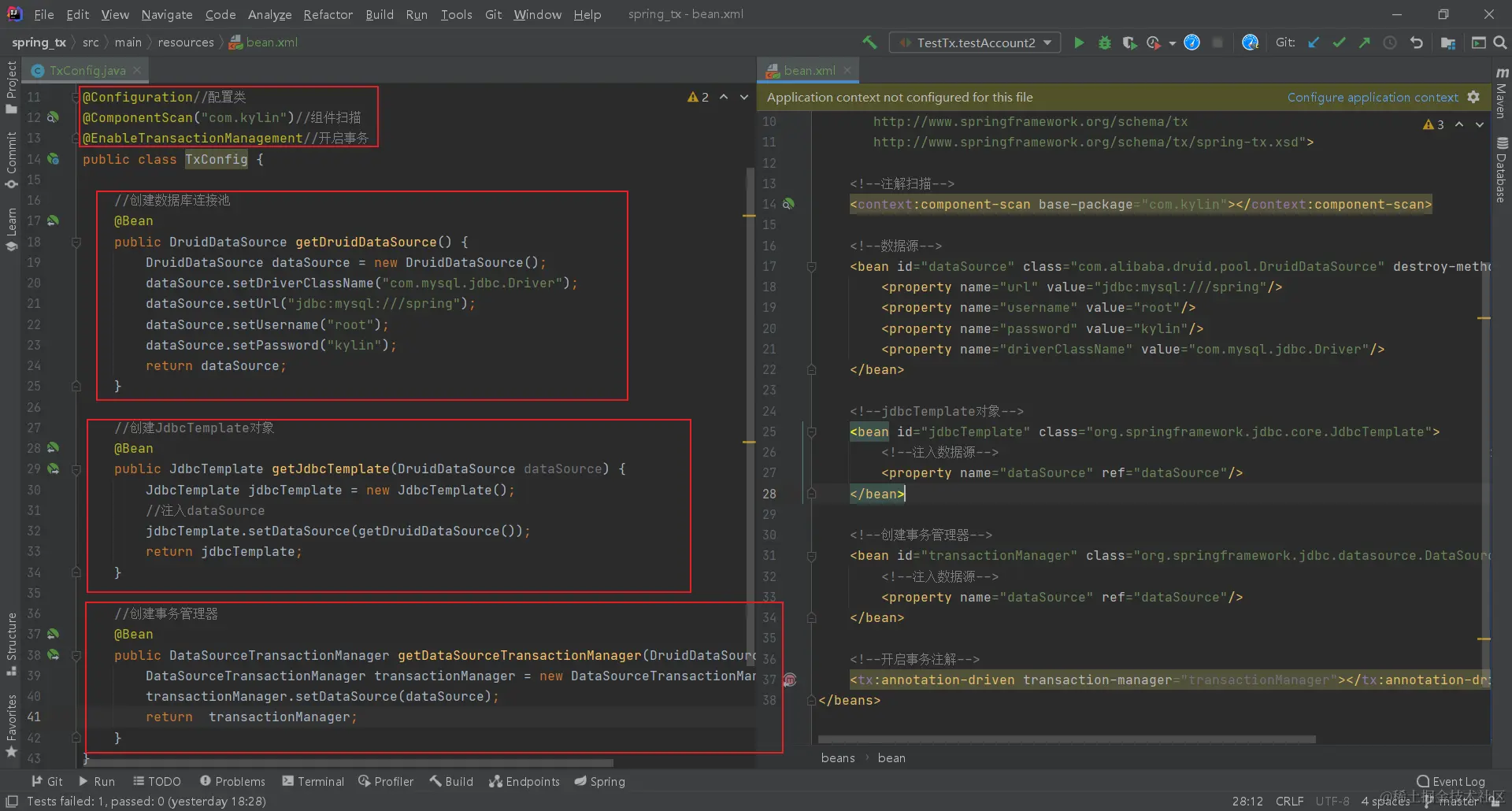The width and height of the screenshot is (1512, 811).
Task: Expand the profiler dropdown arrow in toolbar
Action: coord(1172,43)
